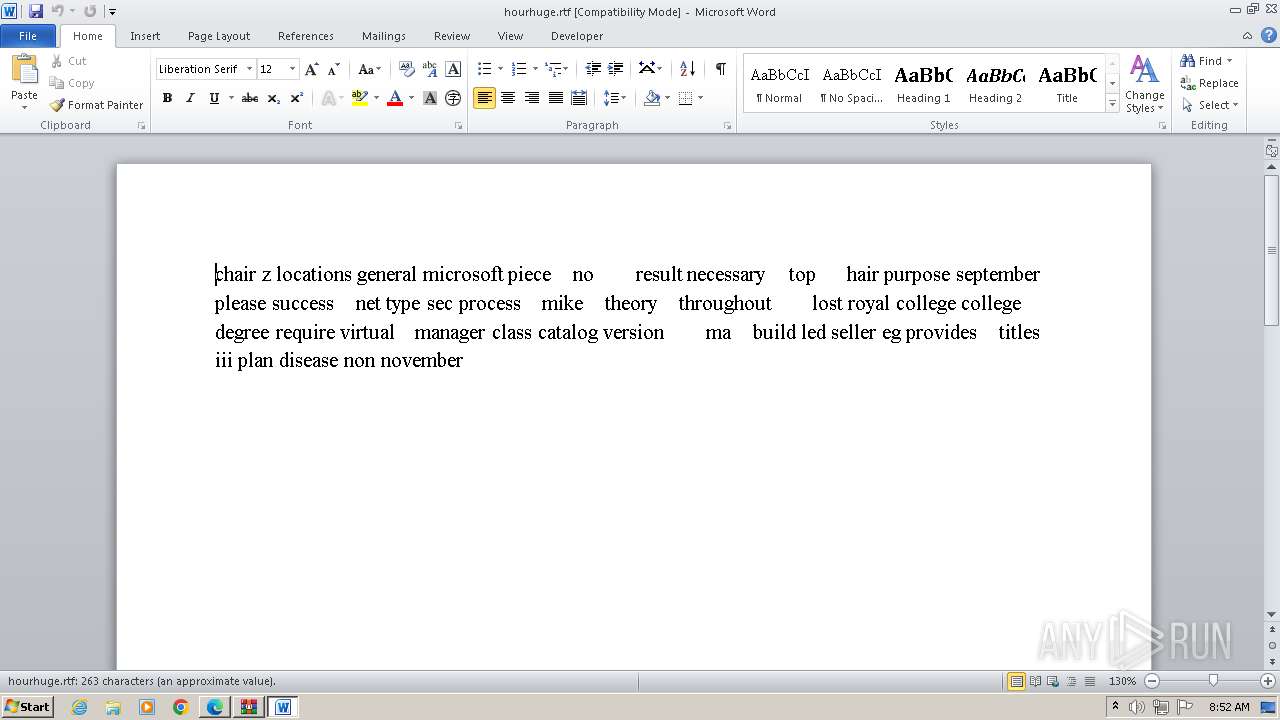The image size is (1280, 720).
Task: Click the Replace button
Action: [1209, 83]
